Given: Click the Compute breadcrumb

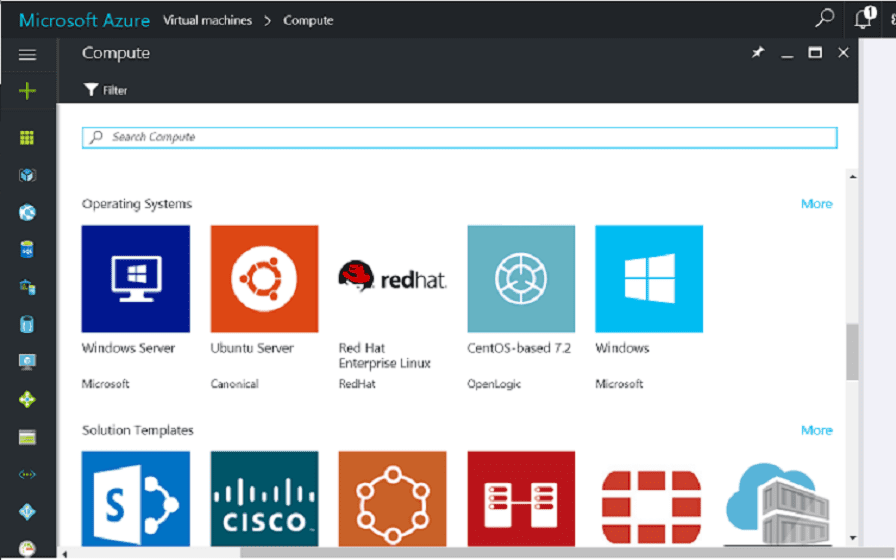Looking at the screenshot, I should [308, 21].
